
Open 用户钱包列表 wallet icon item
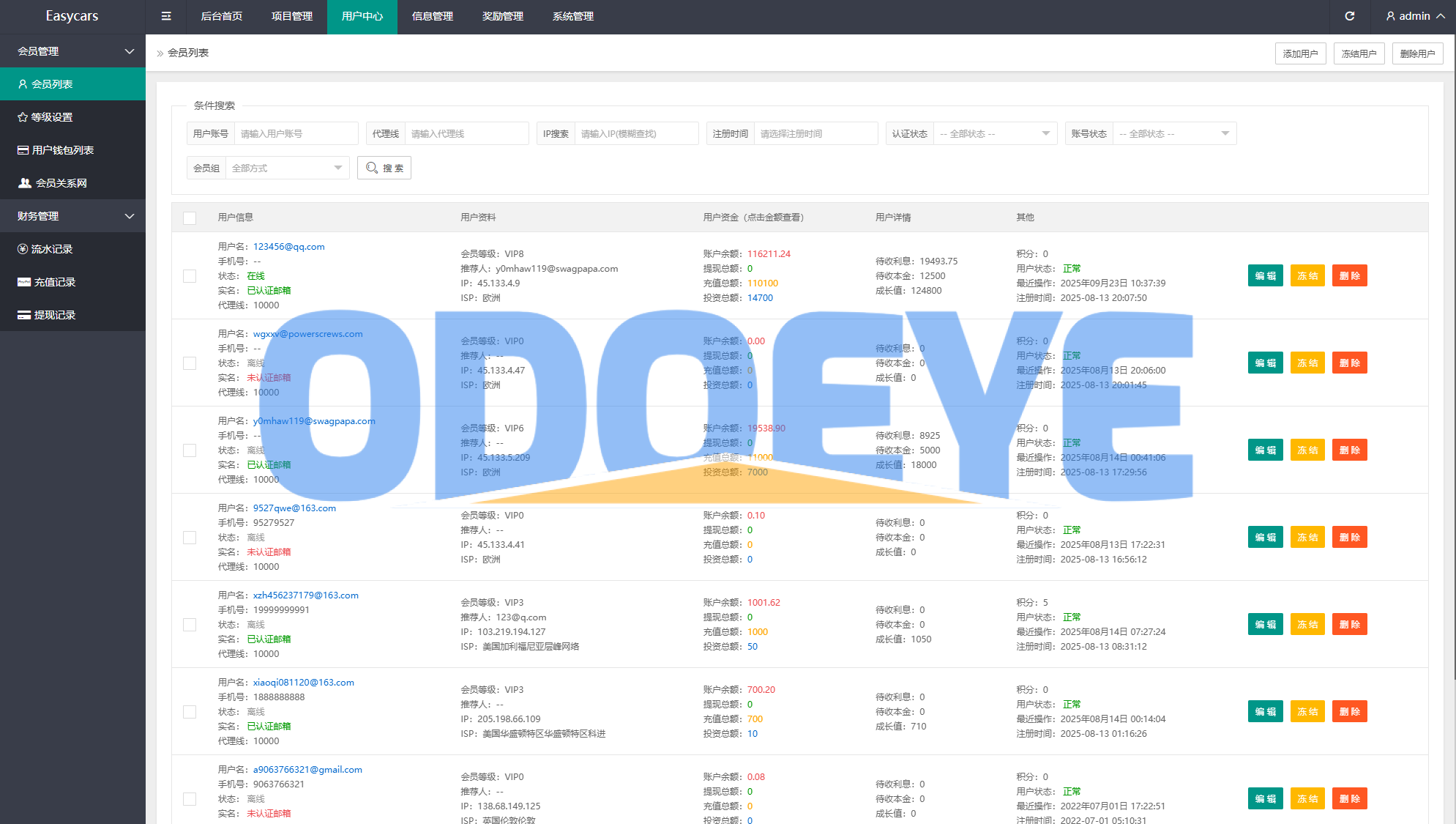click(x=62, y=150)
